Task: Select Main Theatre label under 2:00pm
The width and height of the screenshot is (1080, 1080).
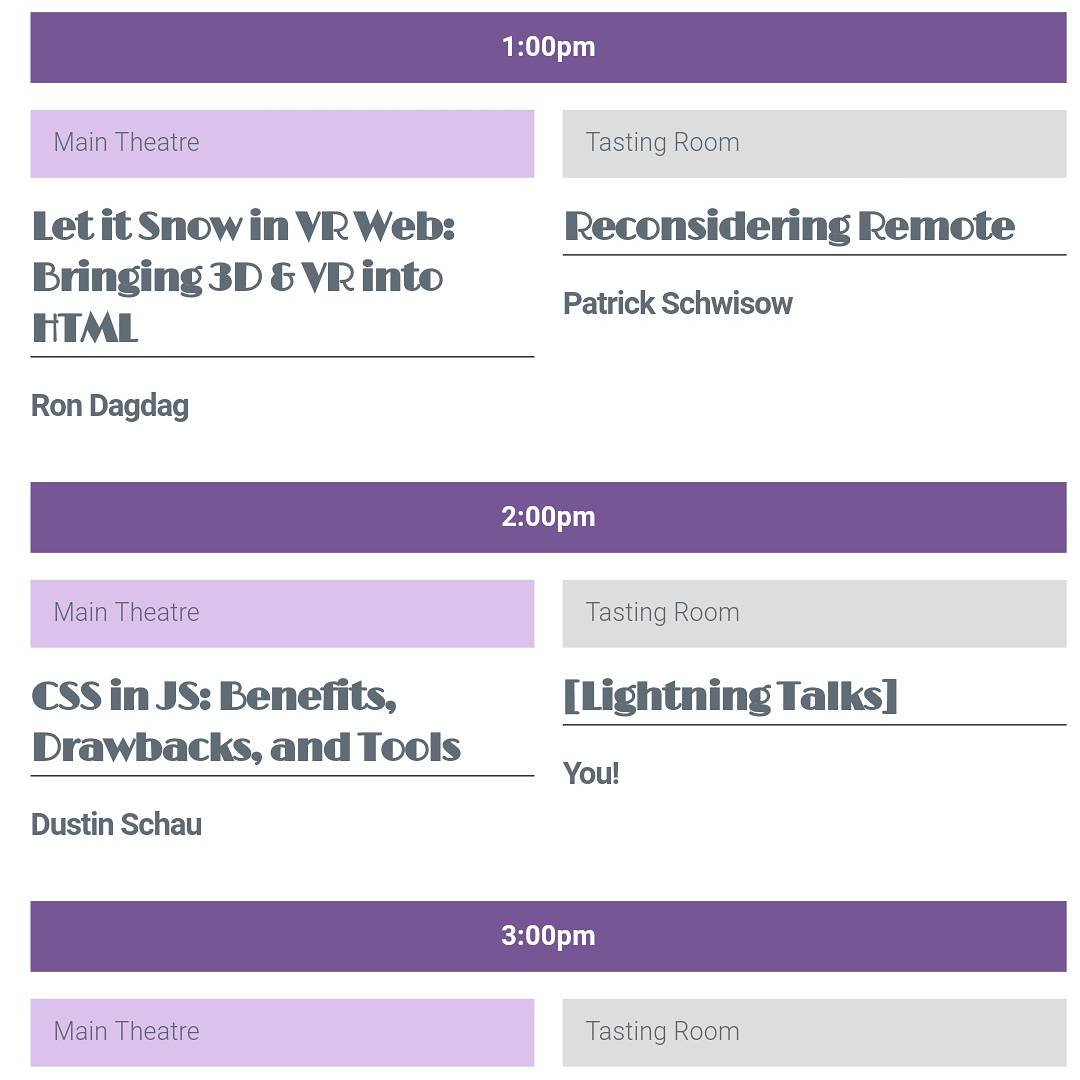Action: 282,614
